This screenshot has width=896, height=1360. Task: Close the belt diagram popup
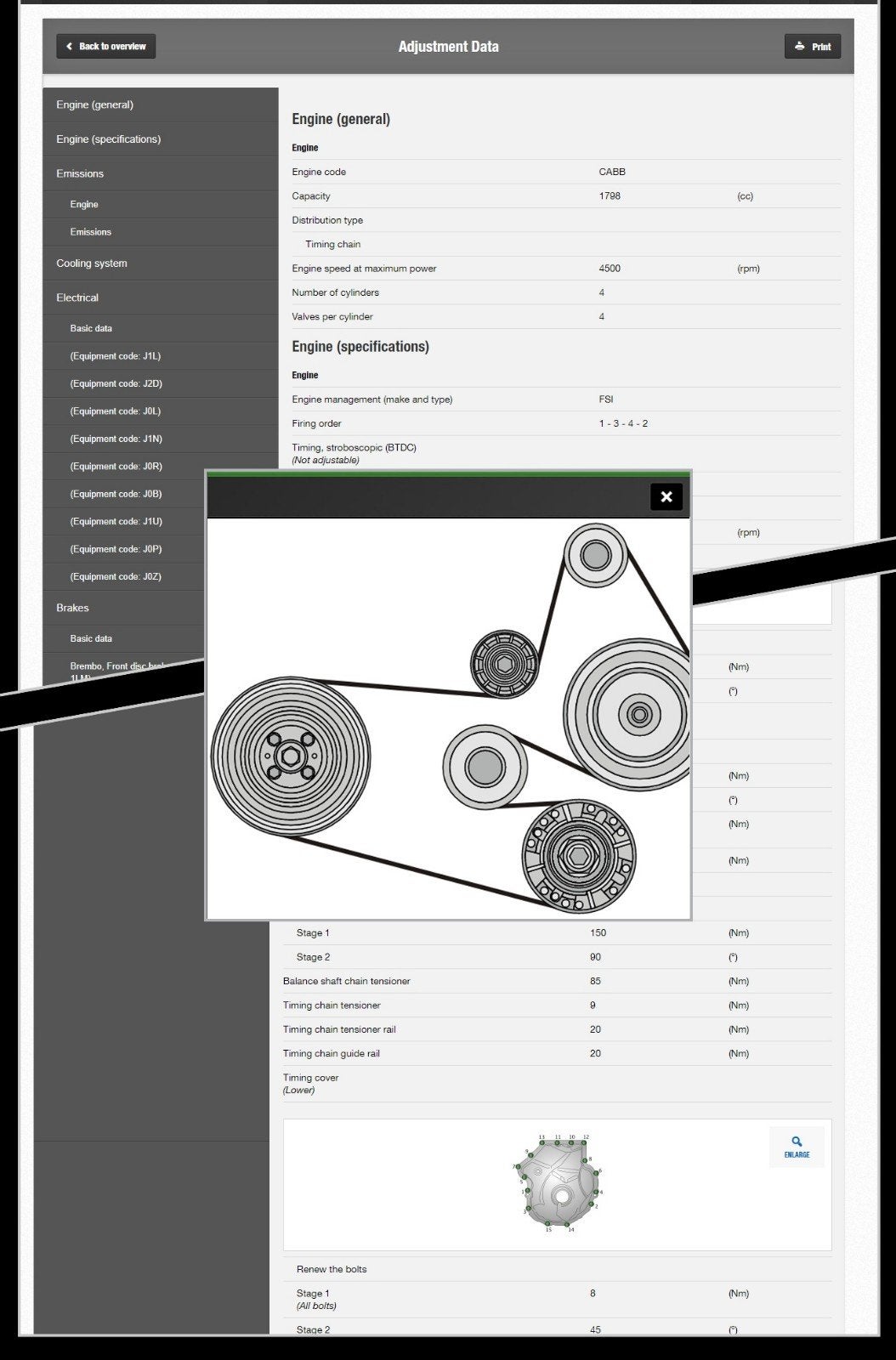coord(666,497)
